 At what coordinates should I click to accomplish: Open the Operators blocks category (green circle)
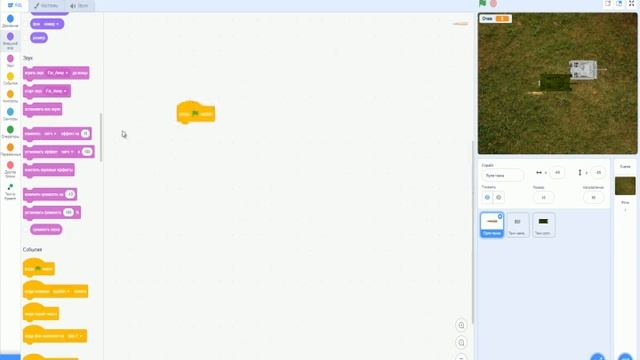(x=10, y=132)
